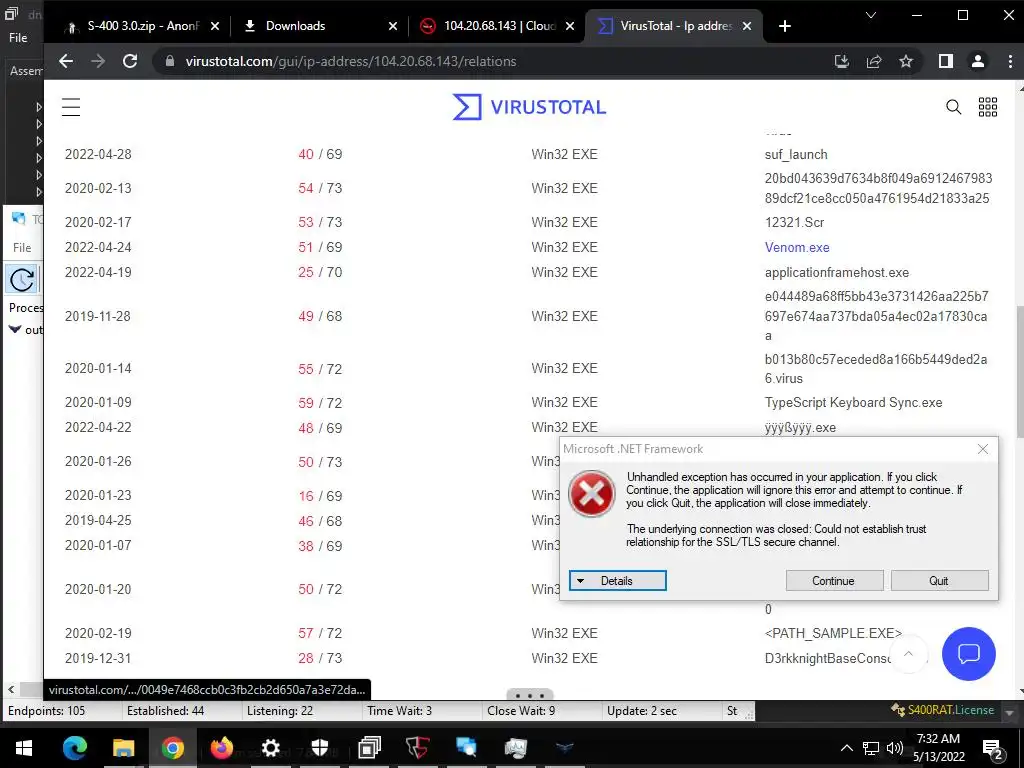The image size is (1024, 768).
Task: Click the Listening: 22 status entry
Action: click(280, 711)
